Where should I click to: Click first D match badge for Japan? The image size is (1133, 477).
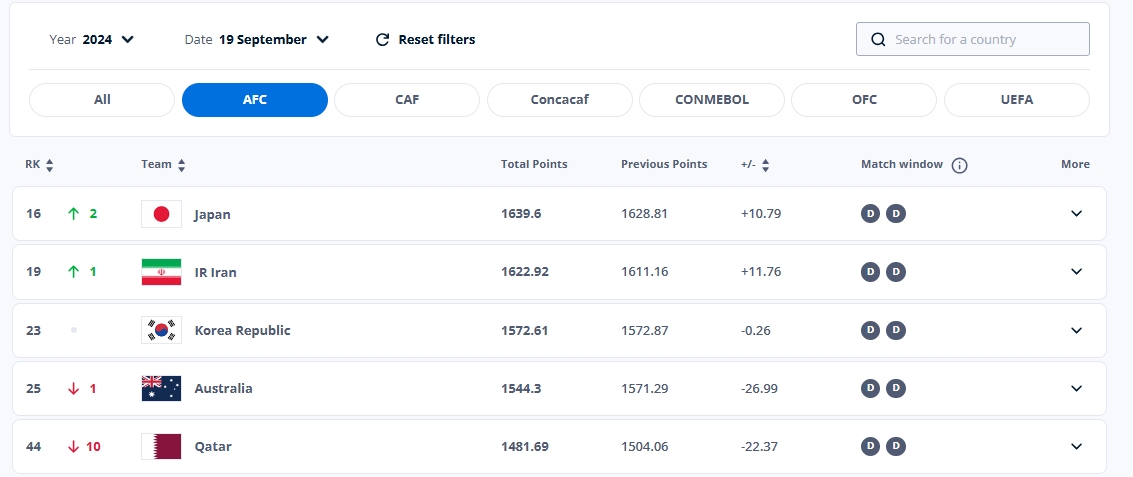(871, 213)
